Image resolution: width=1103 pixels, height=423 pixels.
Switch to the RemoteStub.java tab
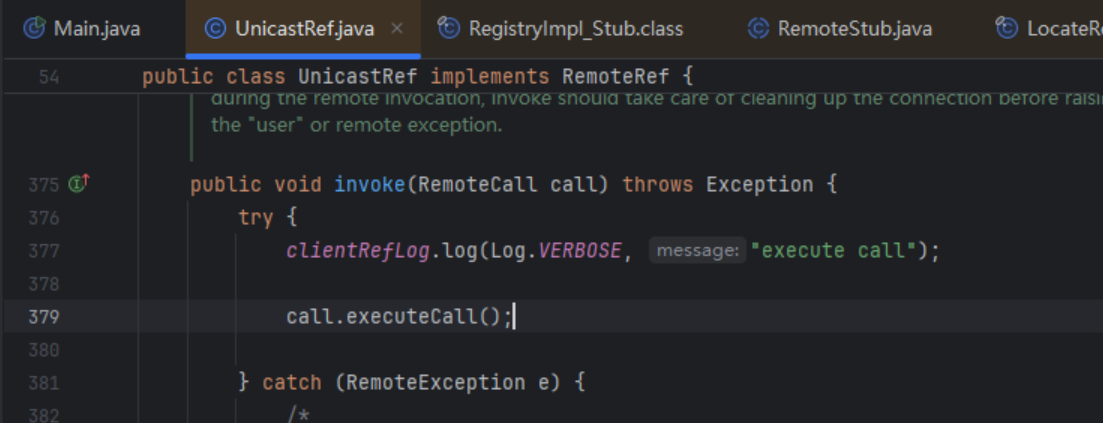point(854,28)
